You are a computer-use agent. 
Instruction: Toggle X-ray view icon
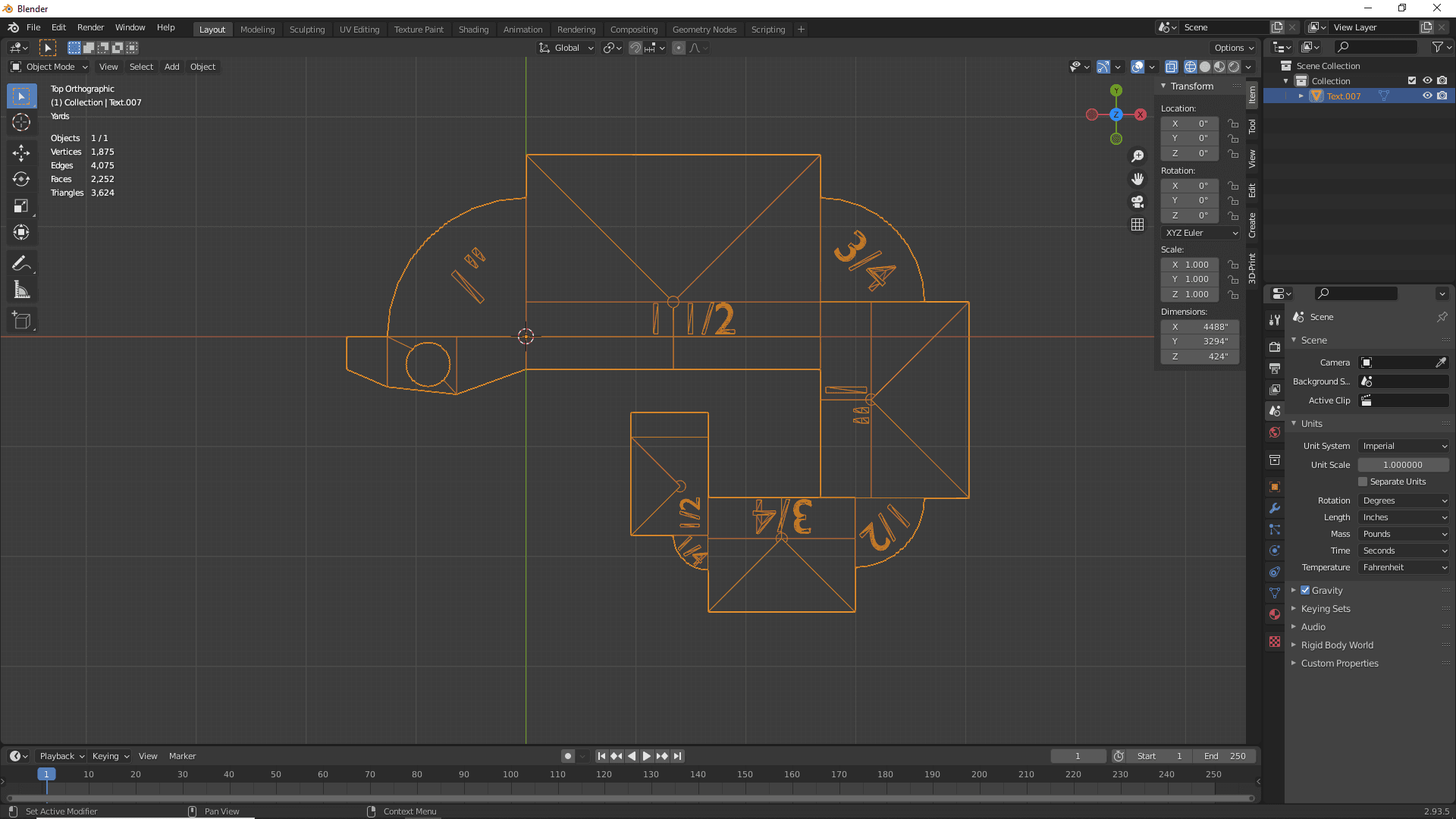pyautogui.click(x=1171, y=67)
